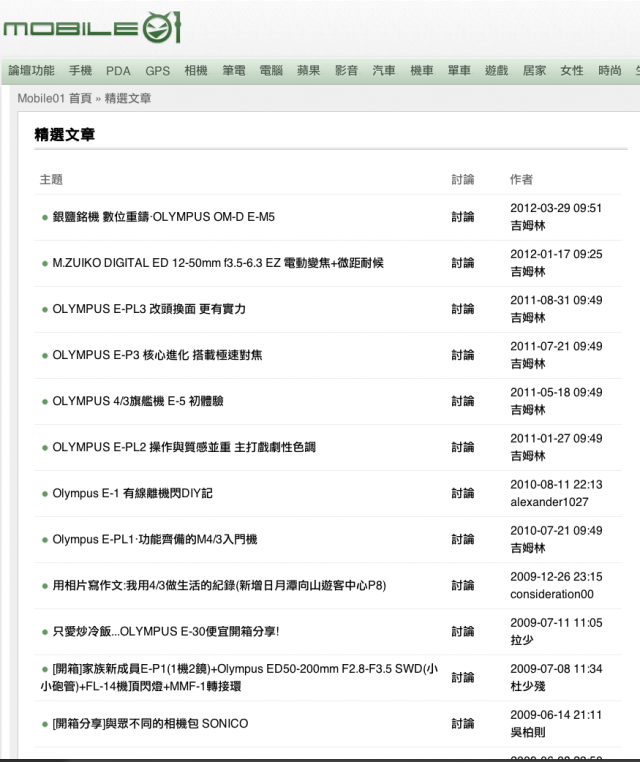Click the 討論 column header
Image resolution: width=640 pixels, height=763 pixels.
click(462, 180)
